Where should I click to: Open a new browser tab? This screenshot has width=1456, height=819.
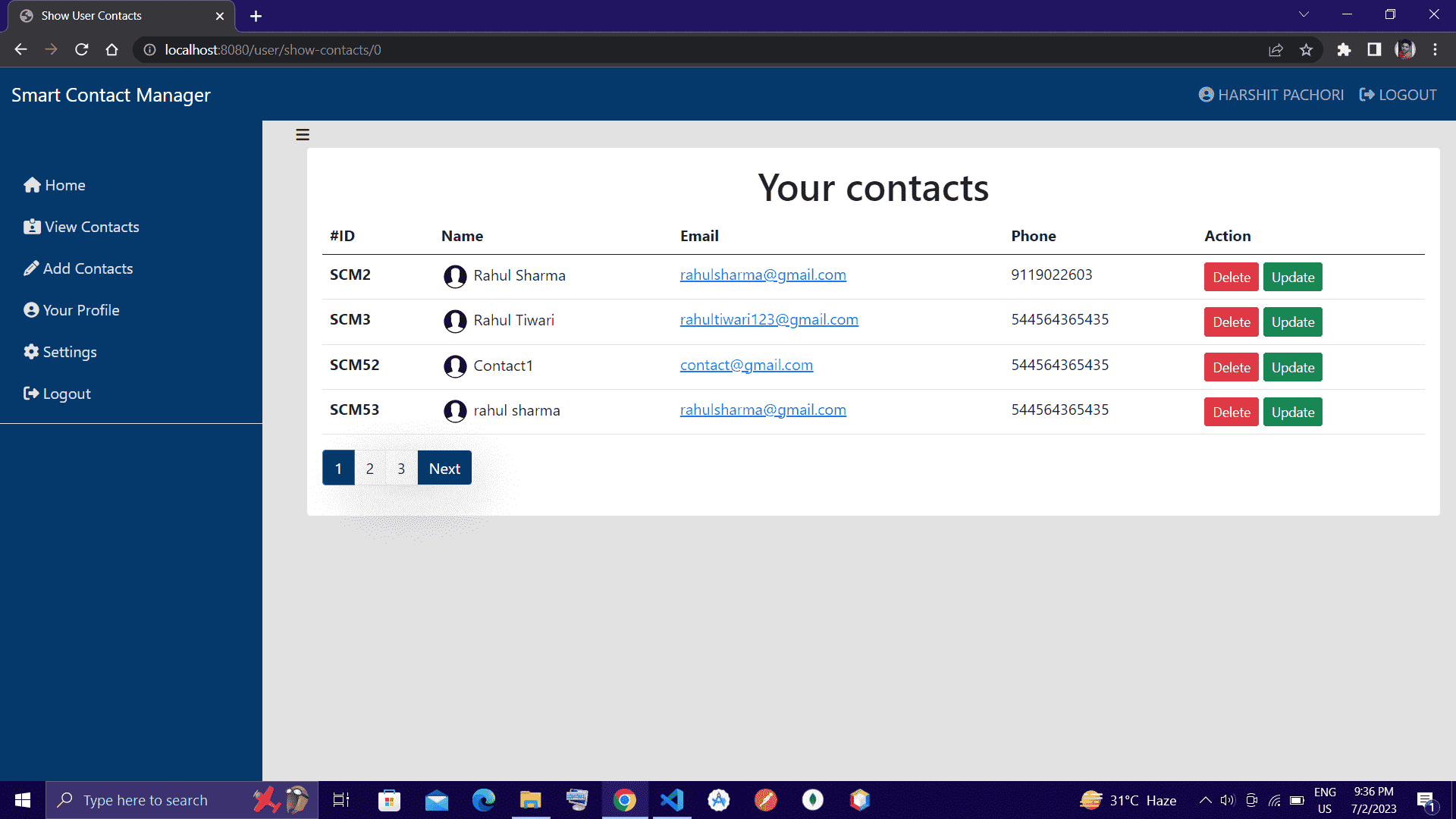tap(256, 16)
